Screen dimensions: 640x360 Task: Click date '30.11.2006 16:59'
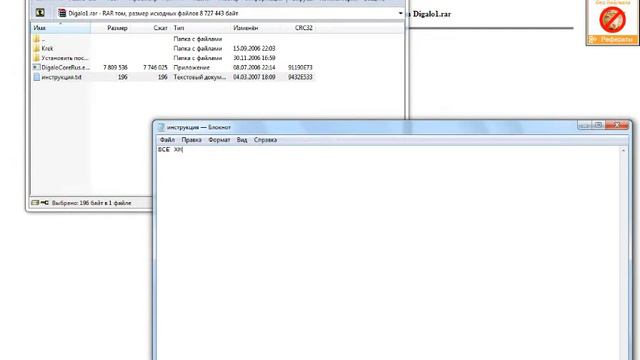254,58
